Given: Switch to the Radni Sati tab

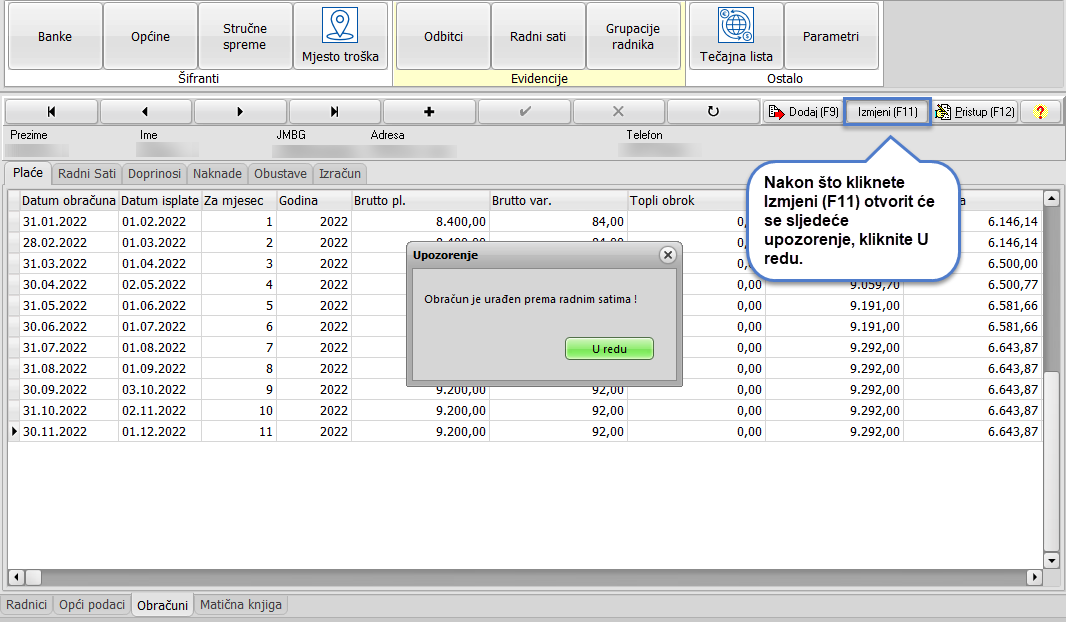Looking at the screenshot, I should tap(87, 174).
